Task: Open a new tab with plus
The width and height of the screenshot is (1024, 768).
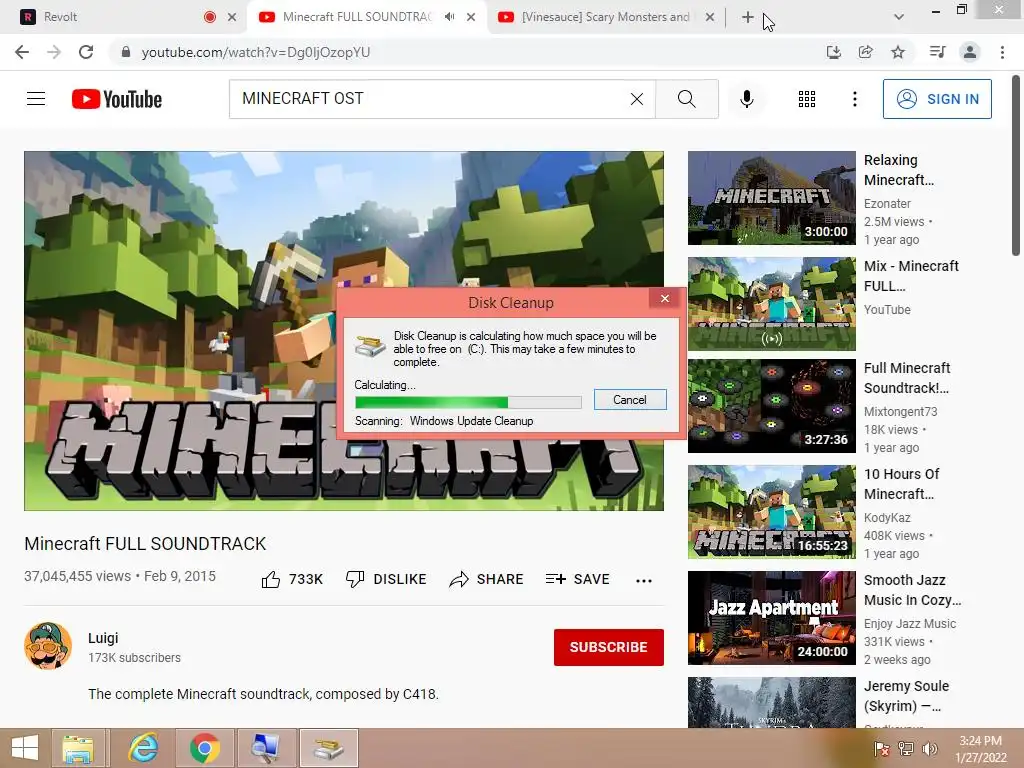Action: click(748, 17)
